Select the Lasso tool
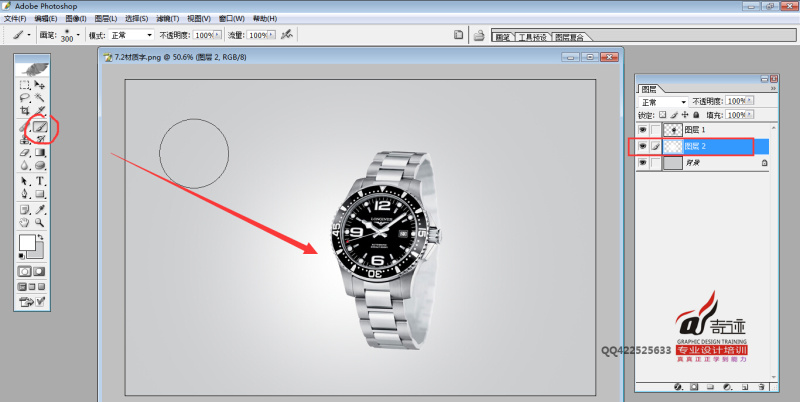The image size is (800, 402). 24,97
